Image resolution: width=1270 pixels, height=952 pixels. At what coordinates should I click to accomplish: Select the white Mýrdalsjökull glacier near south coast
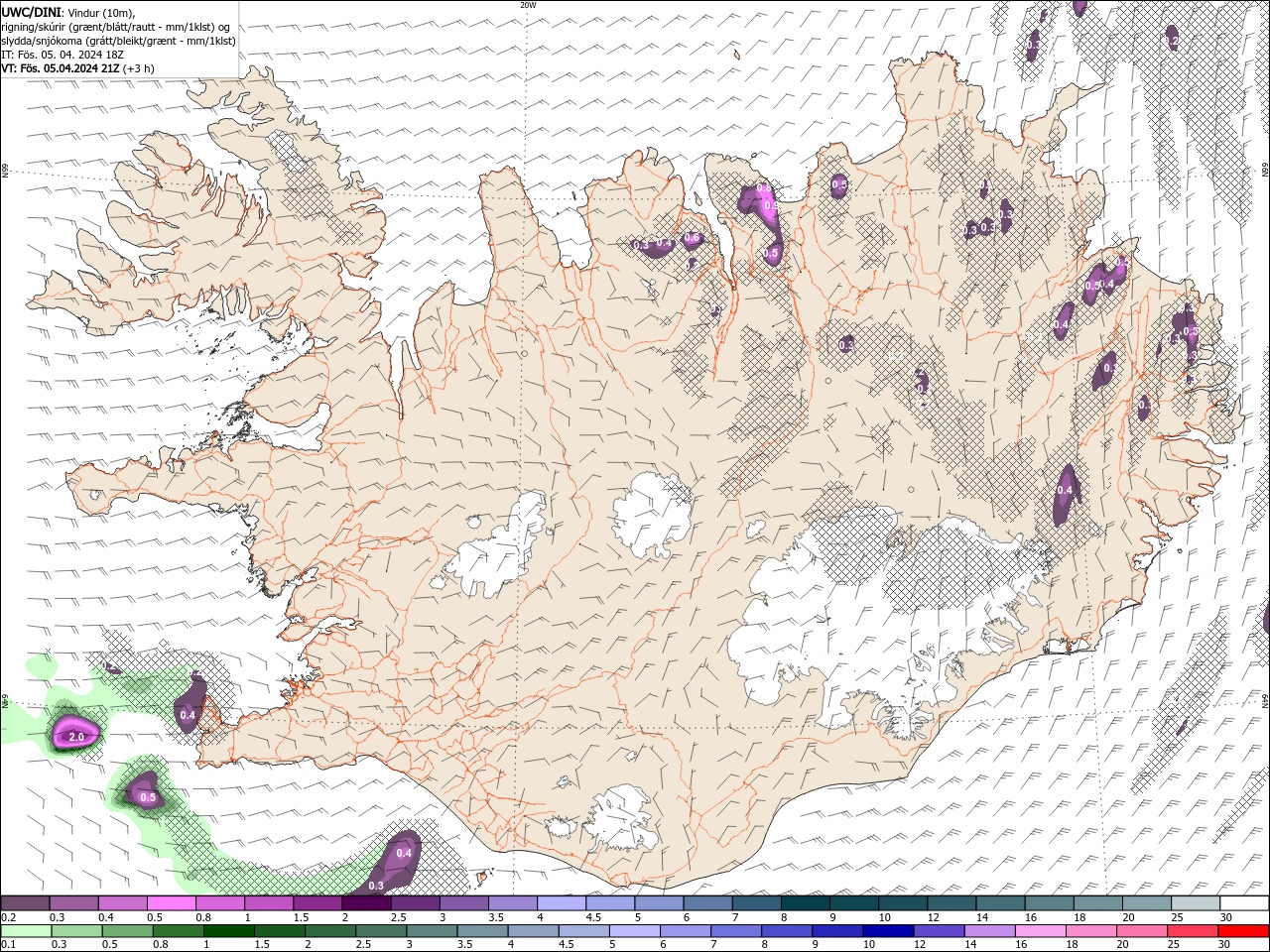(x=622, y=818)
